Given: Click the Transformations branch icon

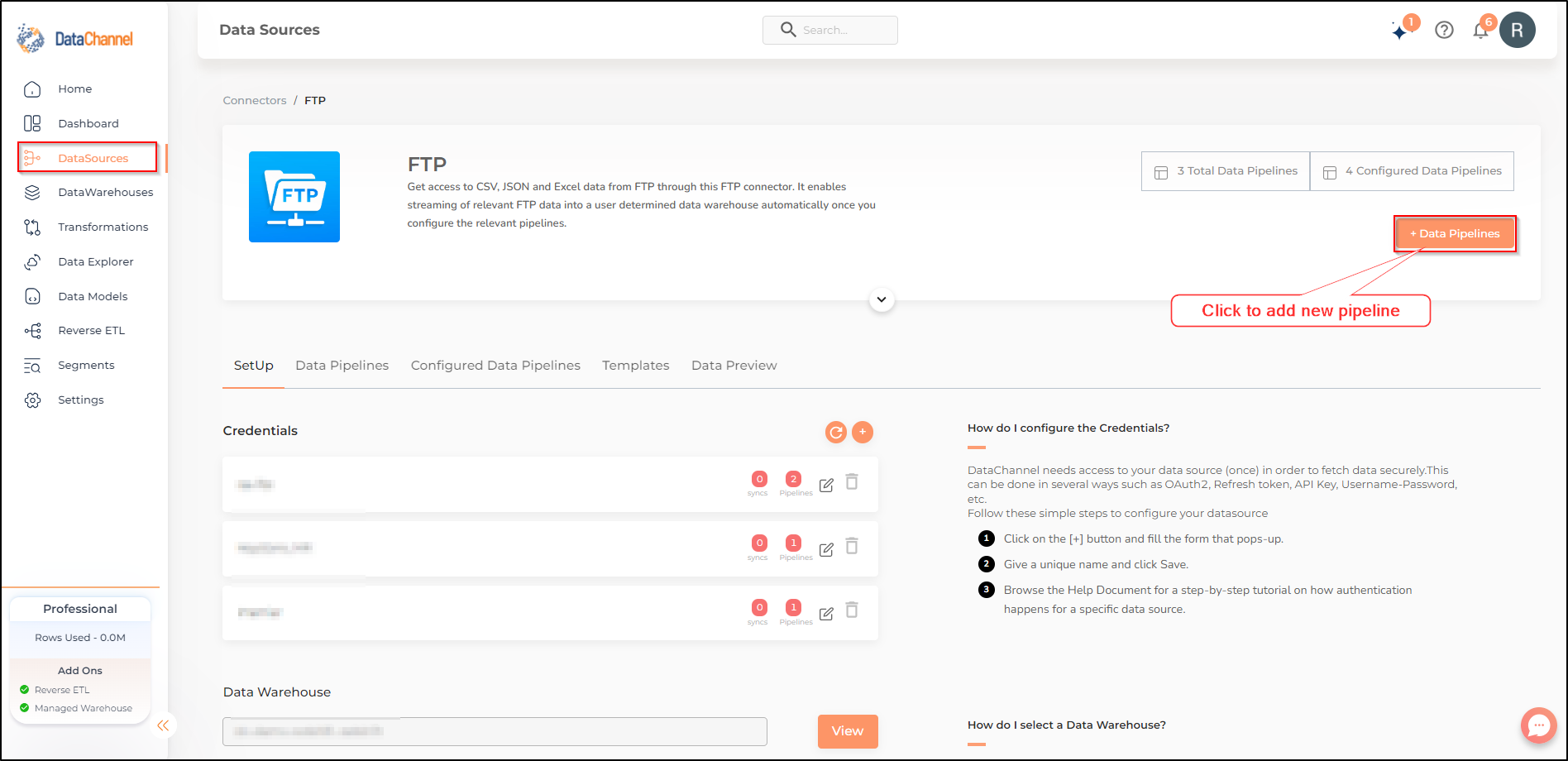Looking at the screenshot, I should pos(32,227).
